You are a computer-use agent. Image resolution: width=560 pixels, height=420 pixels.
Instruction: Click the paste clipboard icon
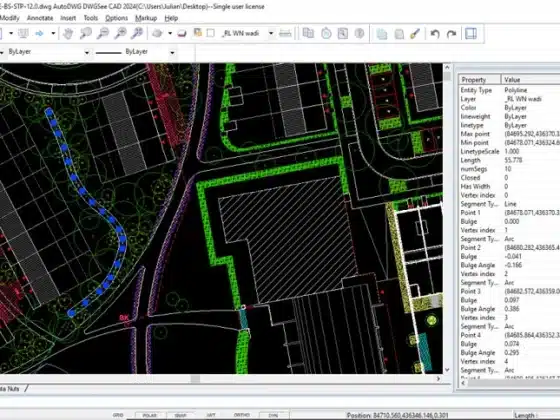click(399, 34)
